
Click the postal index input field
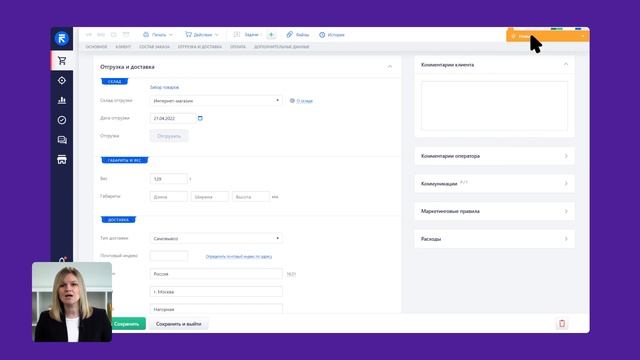[169, 256]
